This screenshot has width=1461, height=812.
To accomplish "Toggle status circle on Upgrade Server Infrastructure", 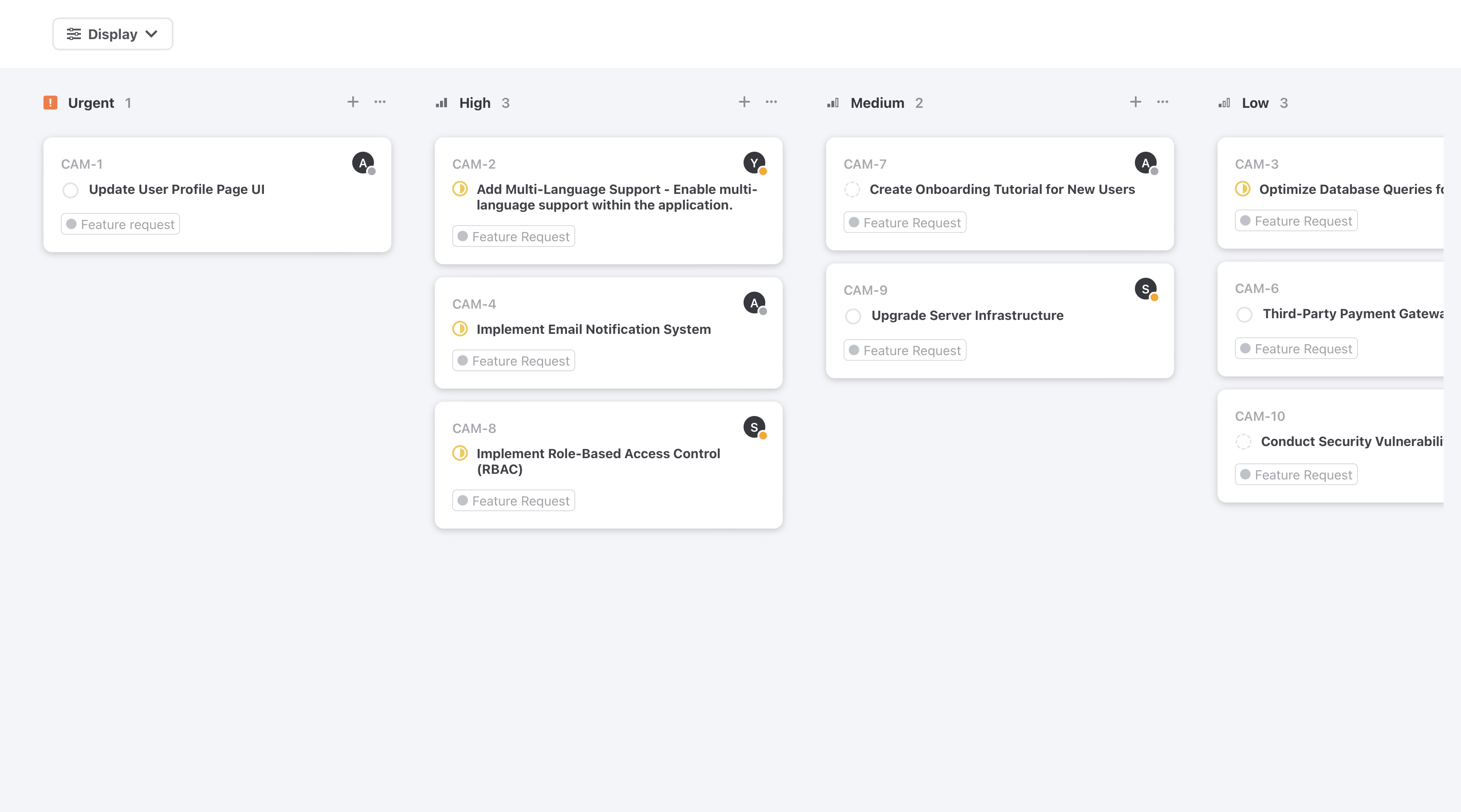I will click(853, 316).
